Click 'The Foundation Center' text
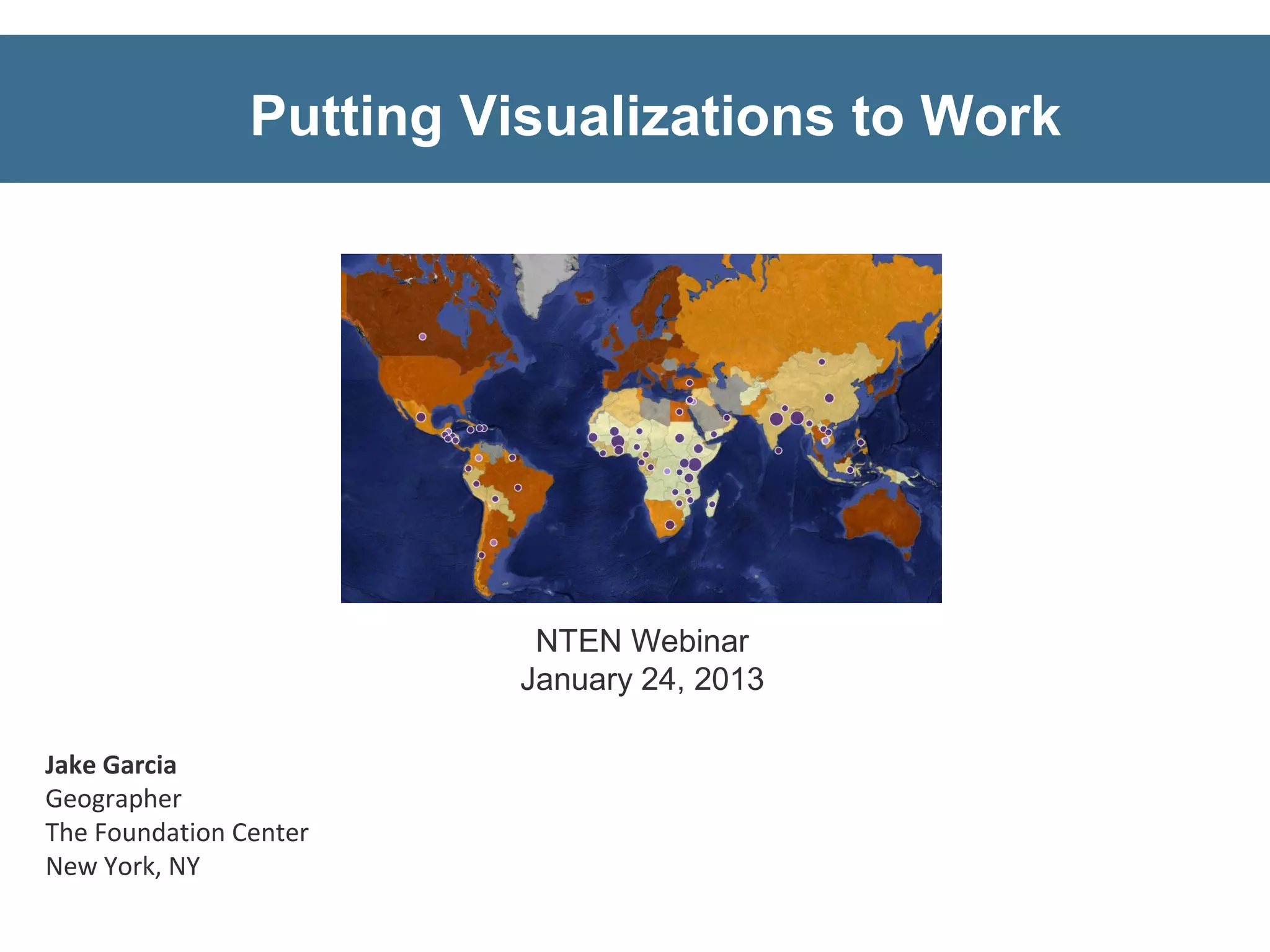Viewport: 1270px width, 952px height. coord(177,832)
